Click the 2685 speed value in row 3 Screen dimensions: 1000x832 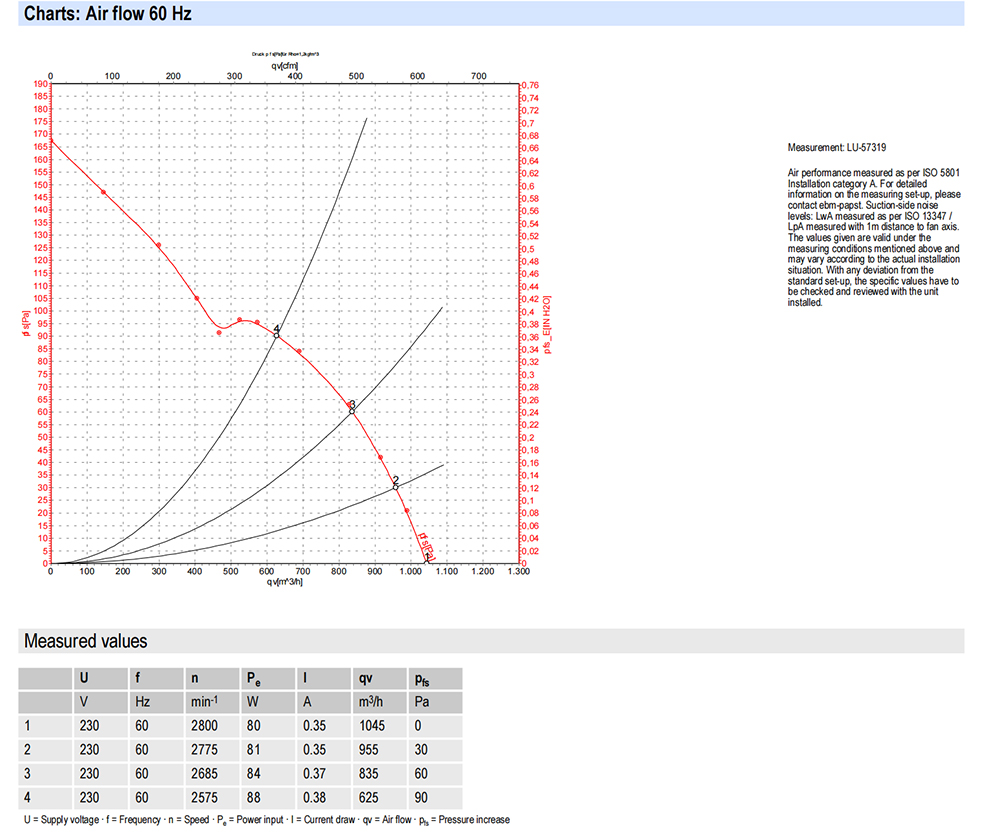coord(204,773)
